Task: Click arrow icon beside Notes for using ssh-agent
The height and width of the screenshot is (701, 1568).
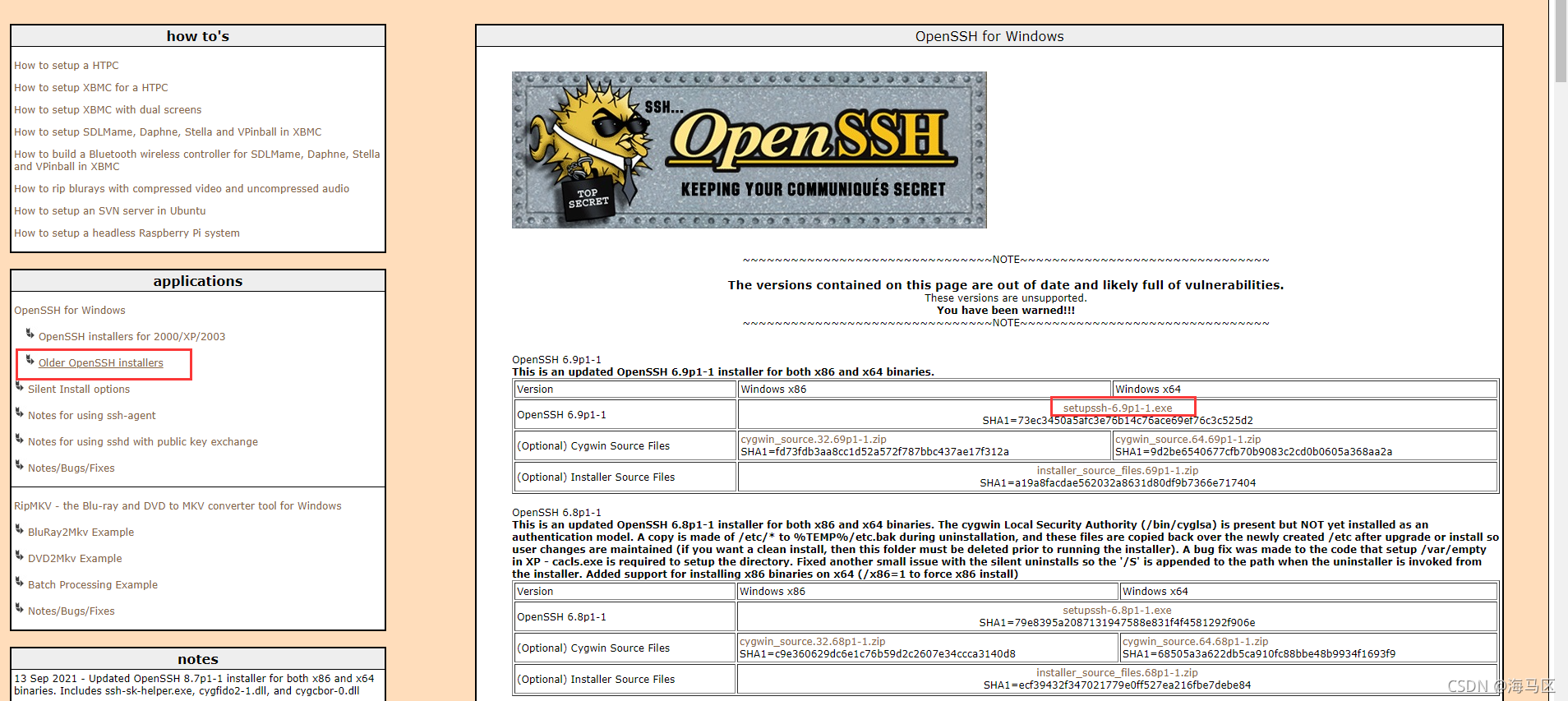Action: pyautogui.click(x=20, y=413)
